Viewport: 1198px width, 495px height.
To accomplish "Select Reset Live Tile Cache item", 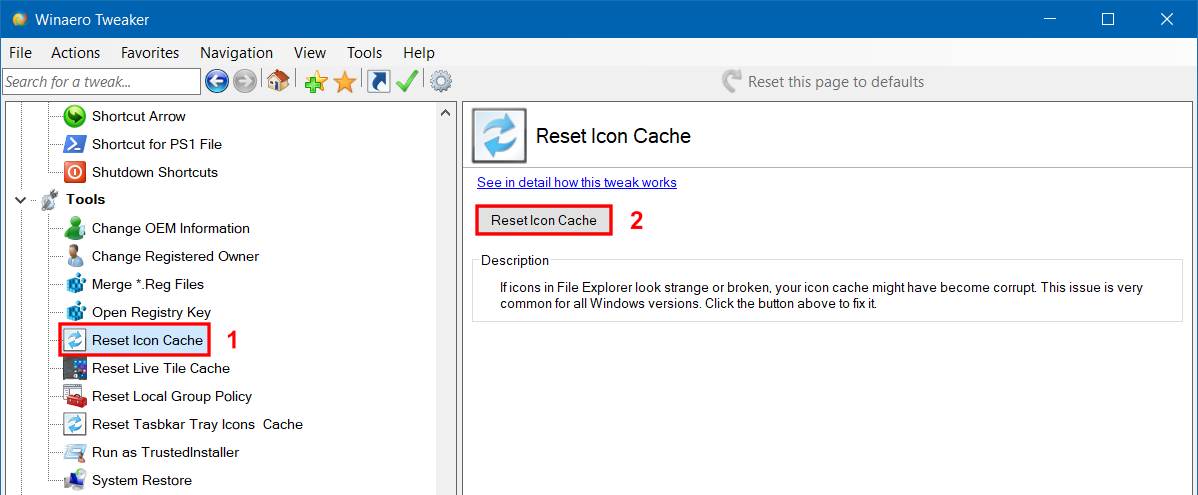I will [160, 368].
